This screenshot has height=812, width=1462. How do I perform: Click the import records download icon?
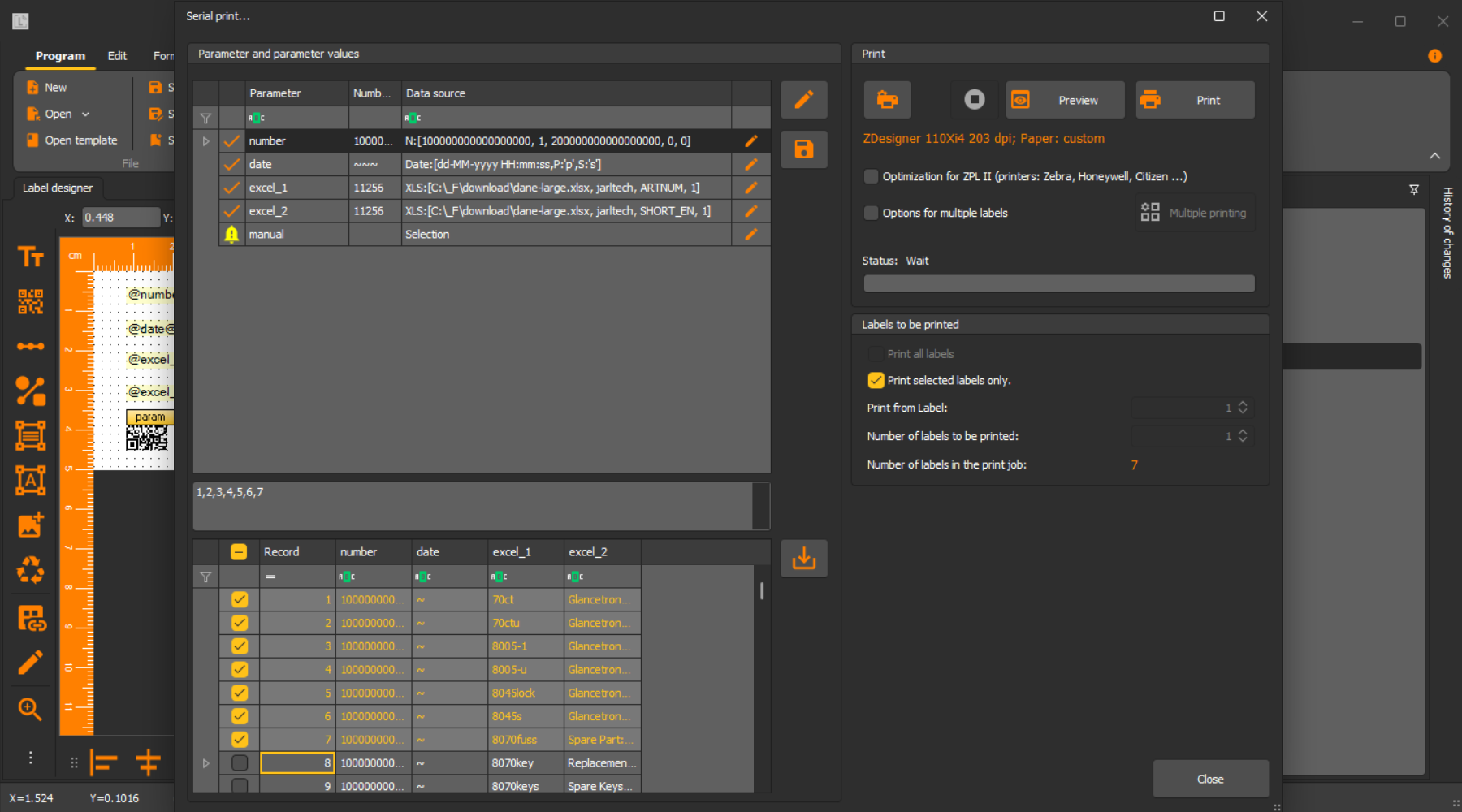coord(803,559)
